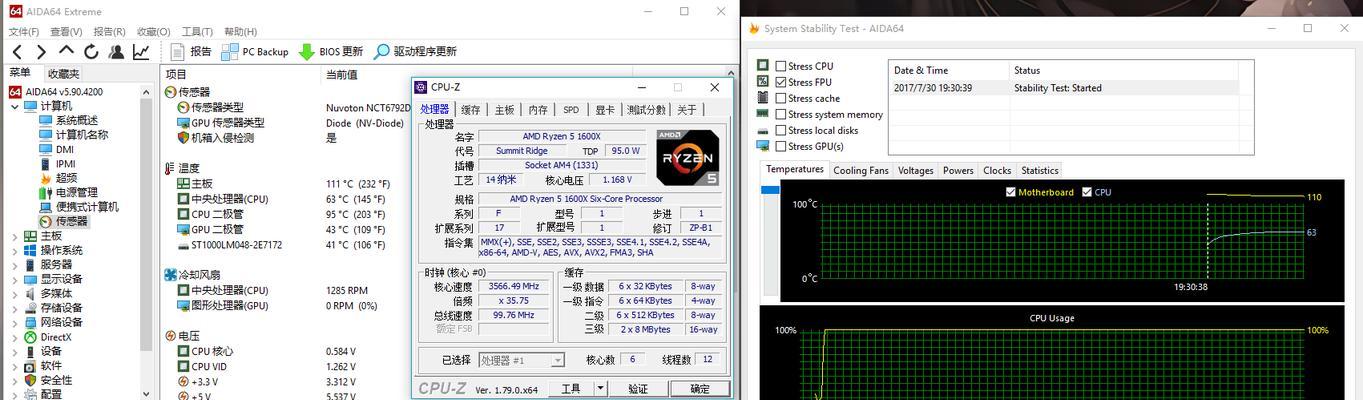Click the Stress cache chip icon
Viewport: 1363px width, 400px height.
[x=763, y=98]
